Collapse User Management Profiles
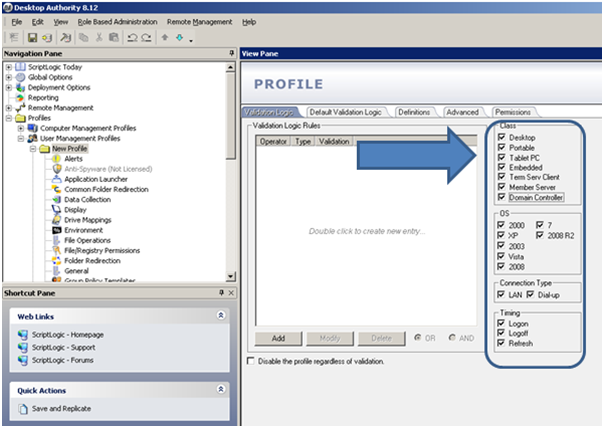 [x=21, y=138]
